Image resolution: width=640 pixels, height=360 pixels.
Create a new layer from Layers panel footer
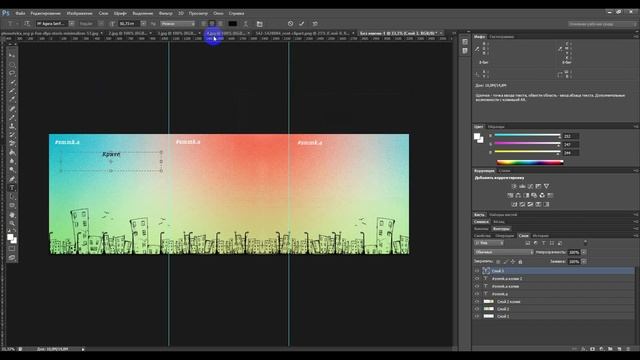pos(619,349)
